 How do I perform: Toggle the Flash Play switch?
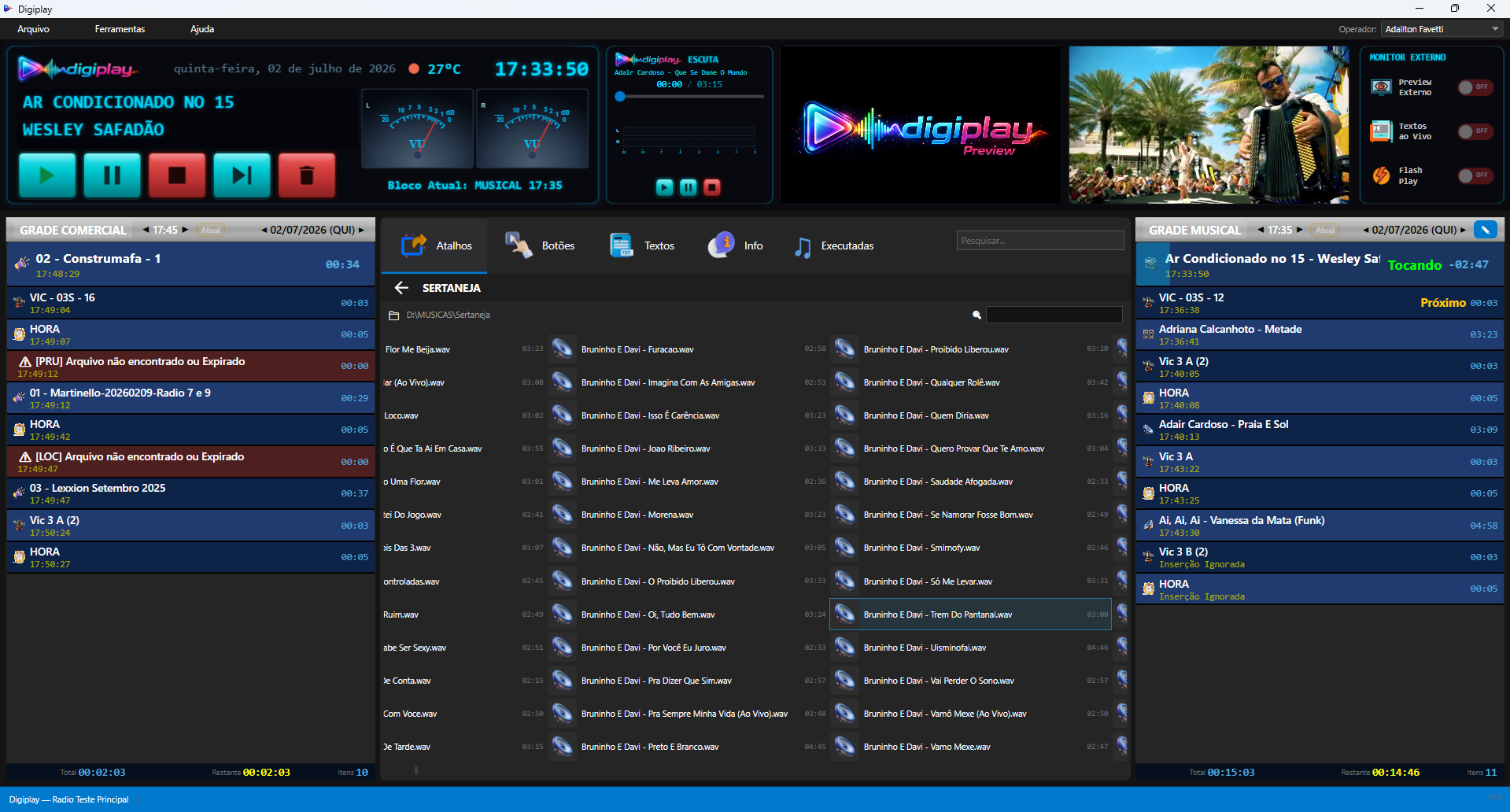tap(1475, 175)
